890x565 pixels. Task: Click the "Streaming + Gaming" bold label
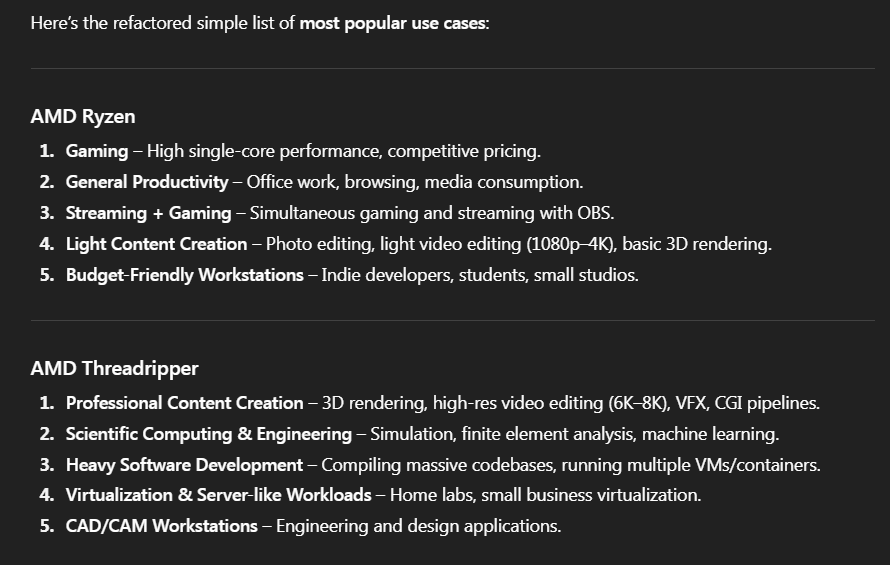pos(148,213)
